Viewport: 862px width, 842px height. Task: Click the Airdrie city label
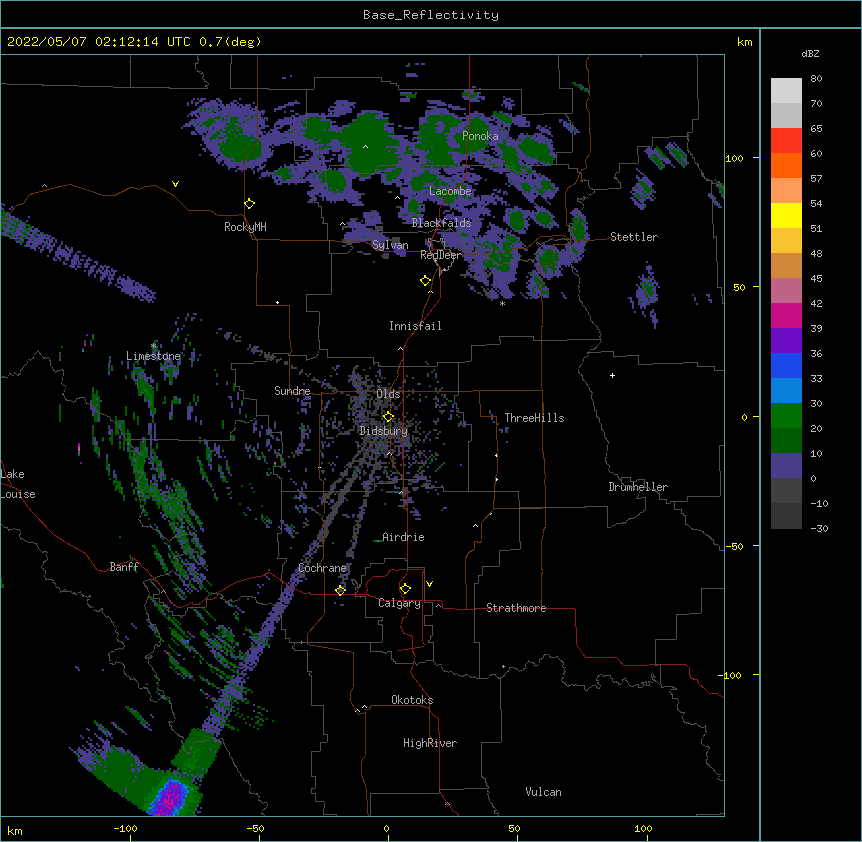(x=403, y=537)
